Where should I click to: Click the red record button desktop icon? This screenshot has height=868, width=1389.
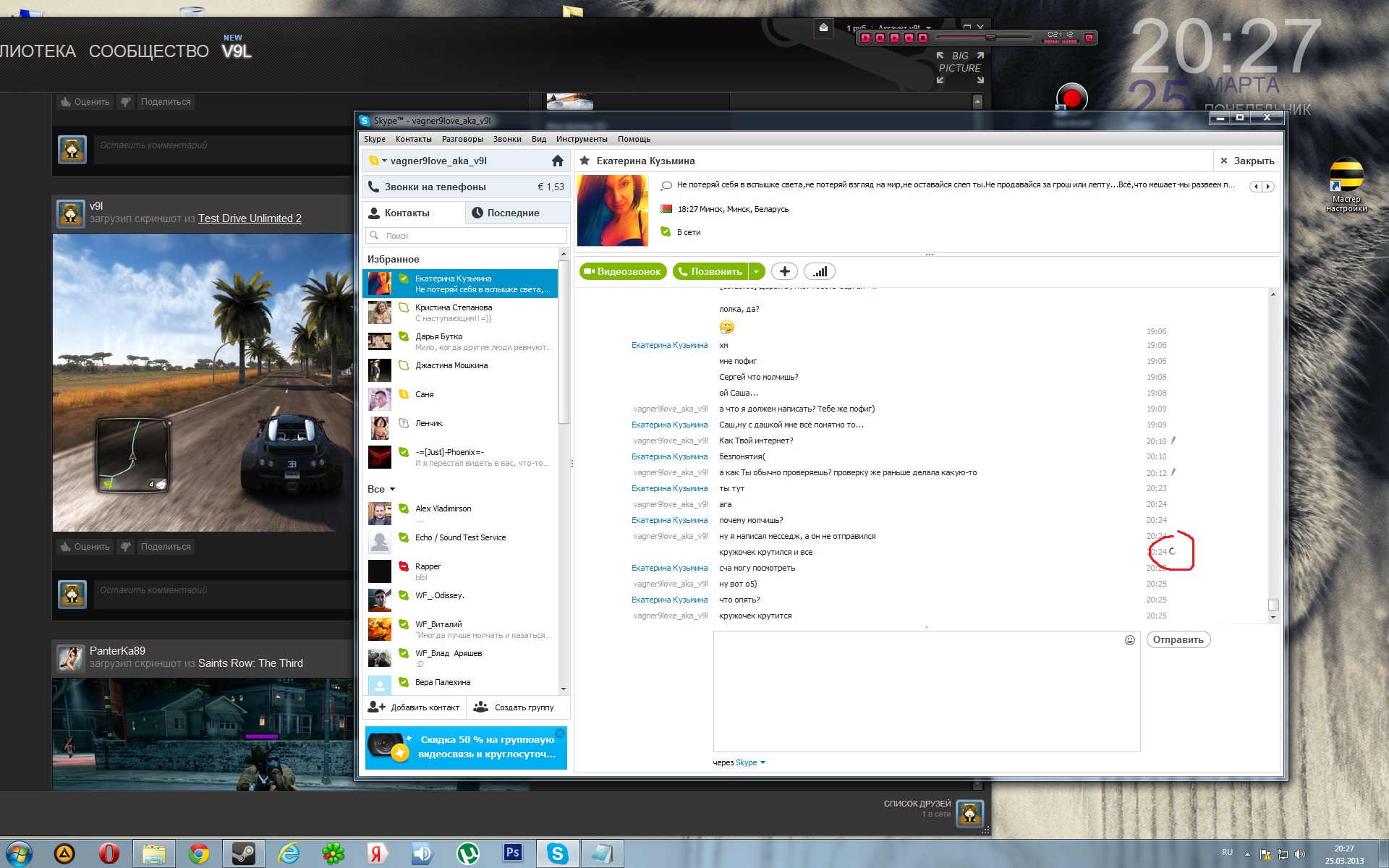pos(1071,98)
